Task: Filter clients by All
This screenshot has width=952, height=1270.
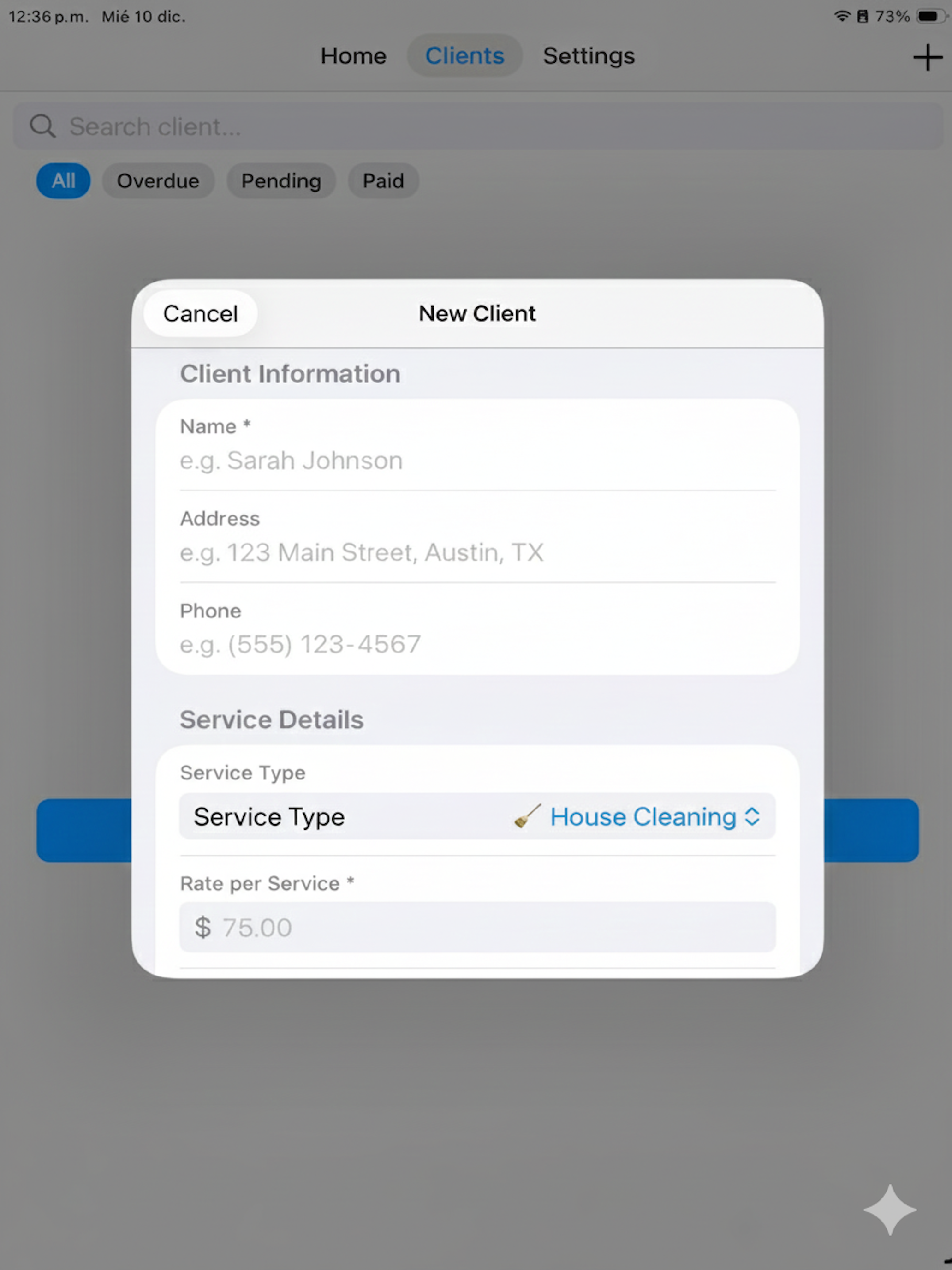Action: point(63,181)
